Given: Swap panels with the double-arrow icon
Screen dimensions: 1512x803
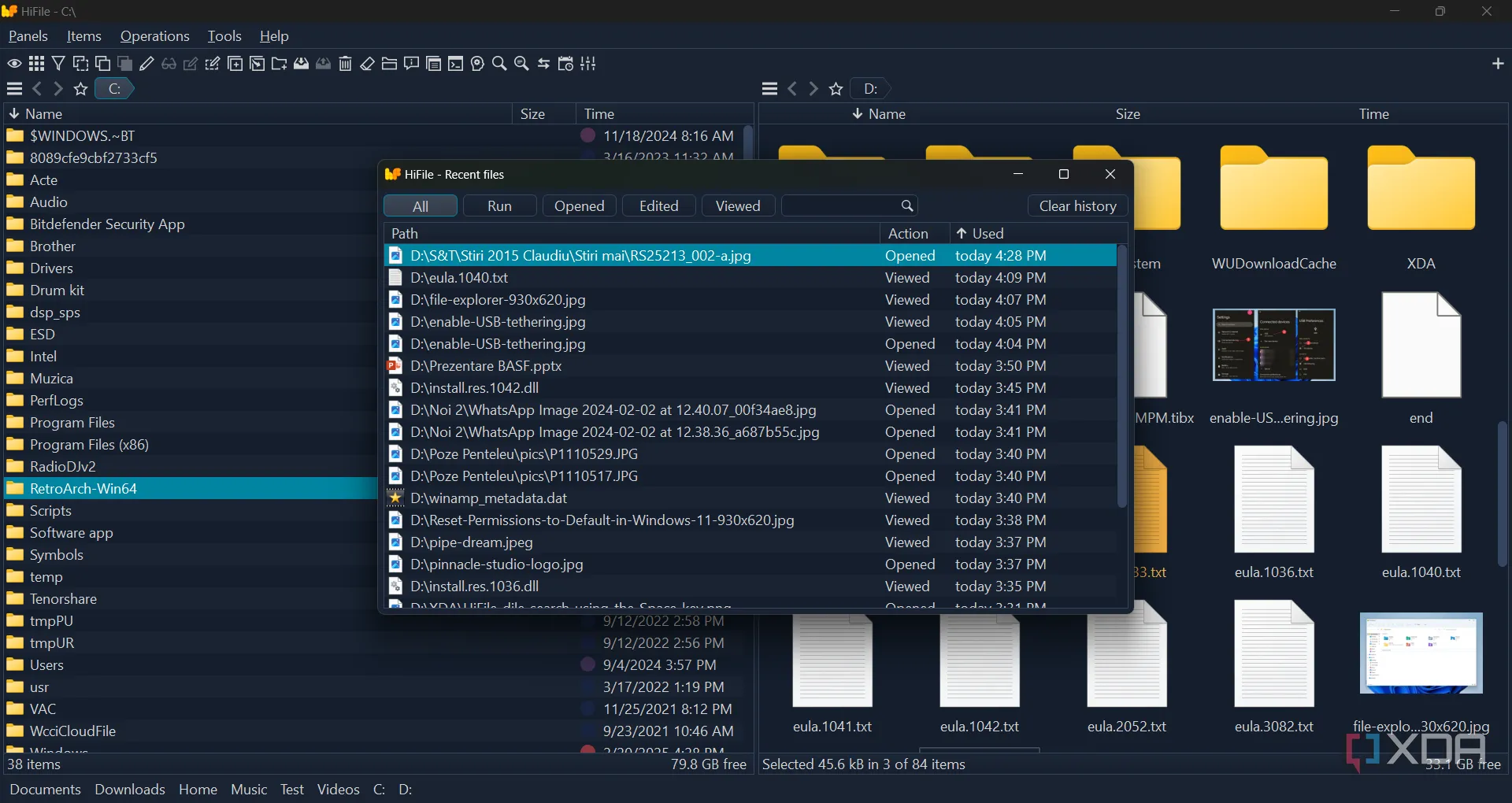Looking at the screenshot, I should (x=543, y=64).
